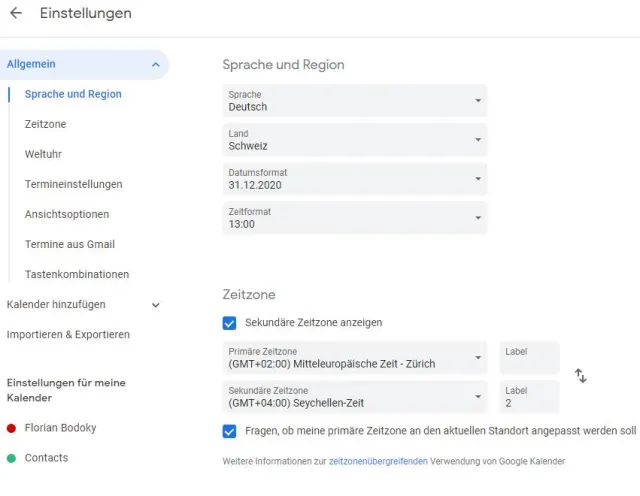
Task: Collapse the Allgemein section chevron
Action: [156, 64]
